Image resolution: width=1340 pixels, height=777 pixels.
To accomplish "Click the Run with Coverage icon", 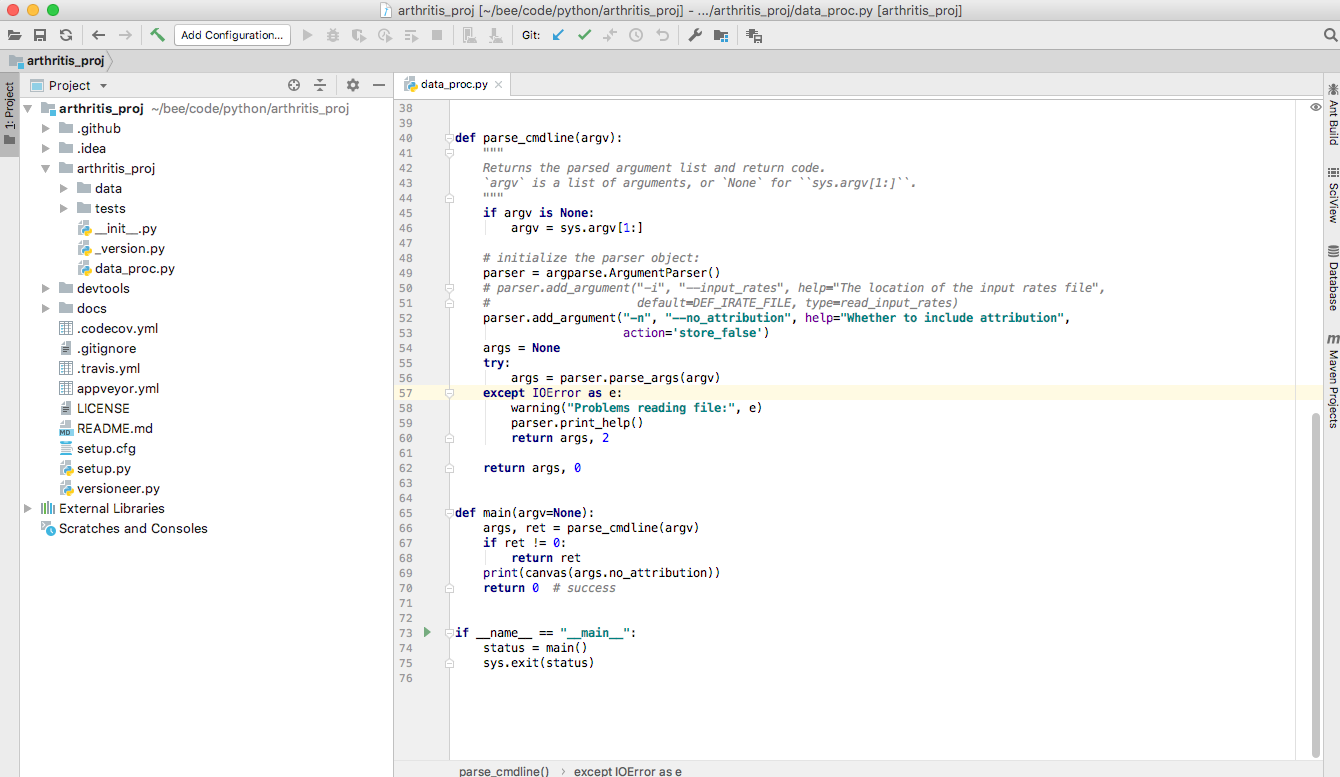I will [x=359, y=35].
